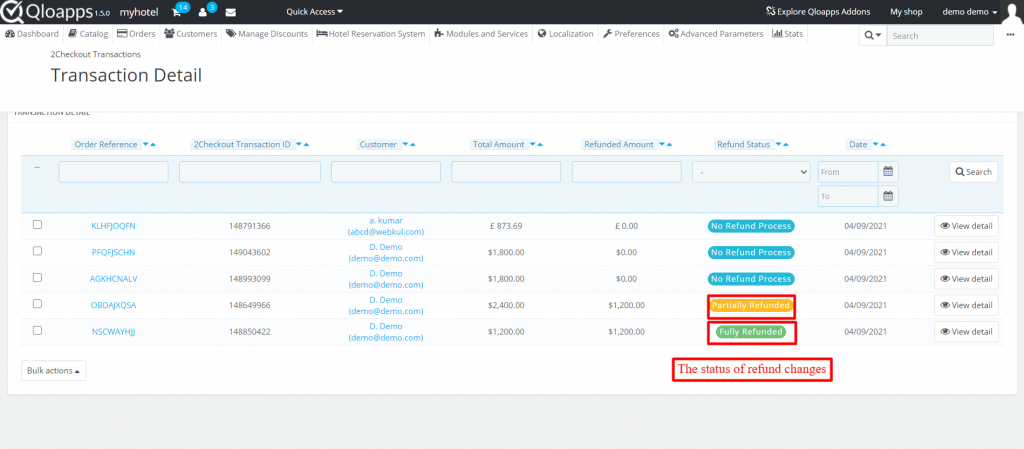View detail for order AGKHCNALV
The height and width of the screenshot is (449, 1024).
click(966, 279)
